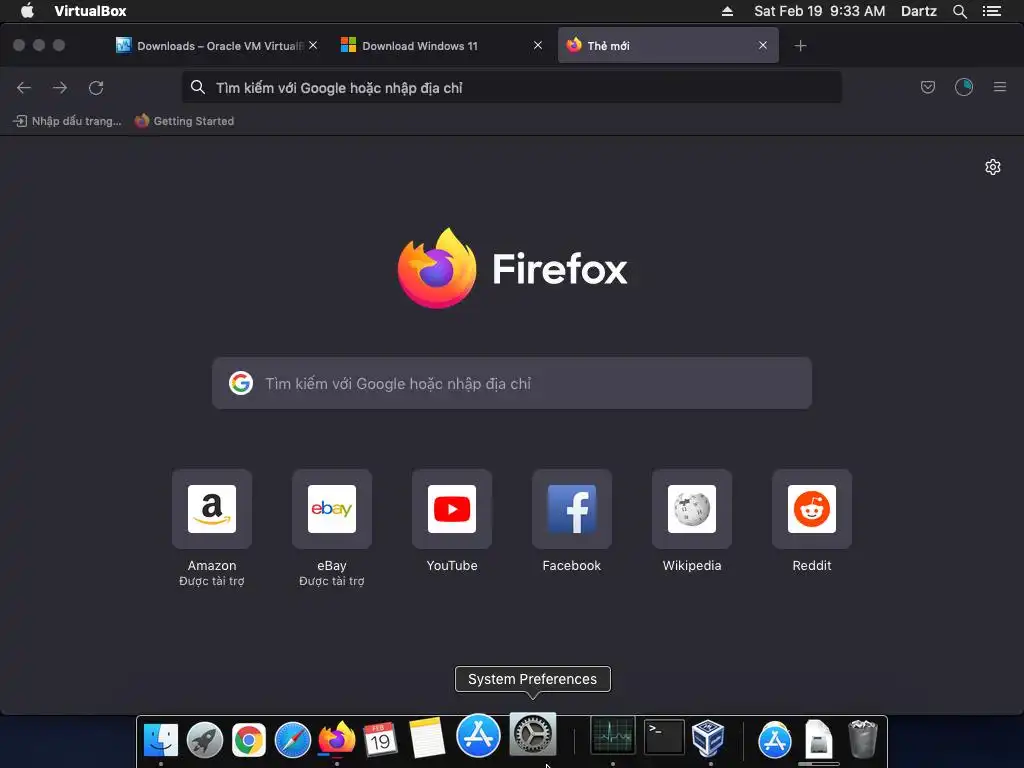Open a new tab with plus button

[801, 46]
